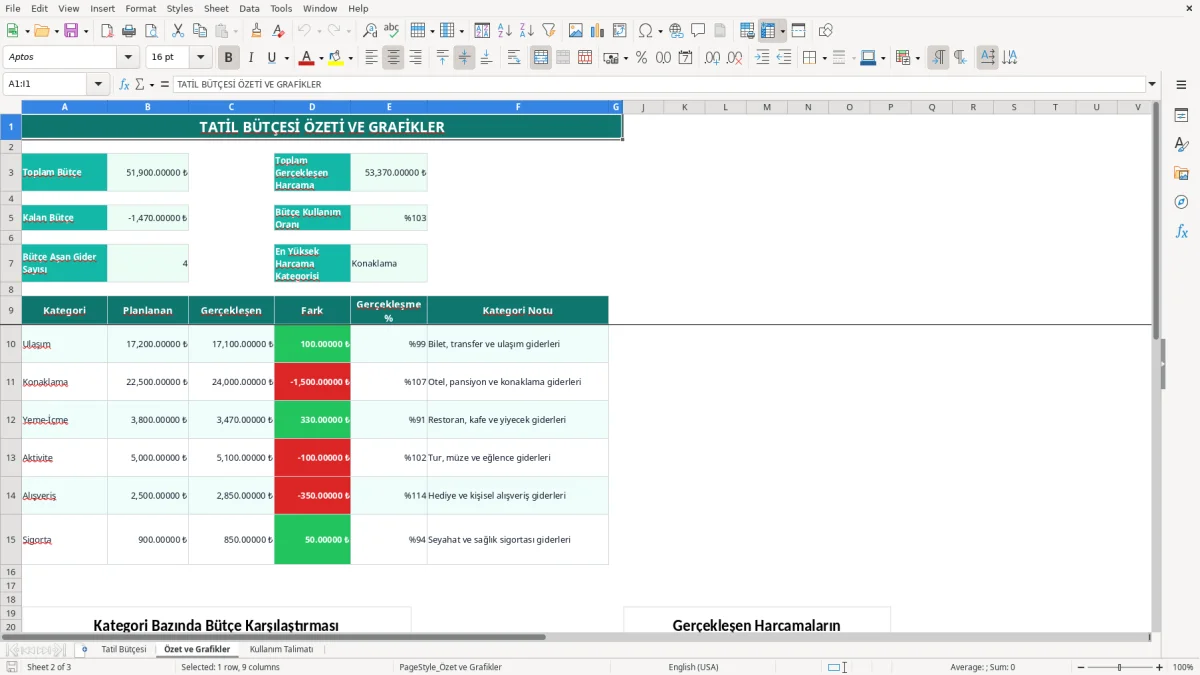Screen dimensions: 1200x675
Task: Click the Format as Percent icon
Action: click(x=641, y=58)
